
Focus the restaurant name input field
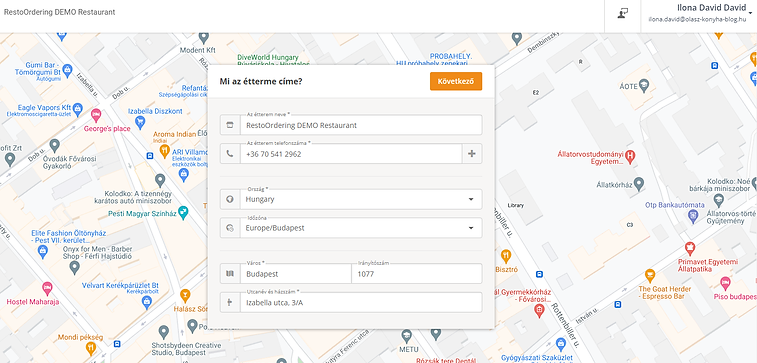(361, 125)
